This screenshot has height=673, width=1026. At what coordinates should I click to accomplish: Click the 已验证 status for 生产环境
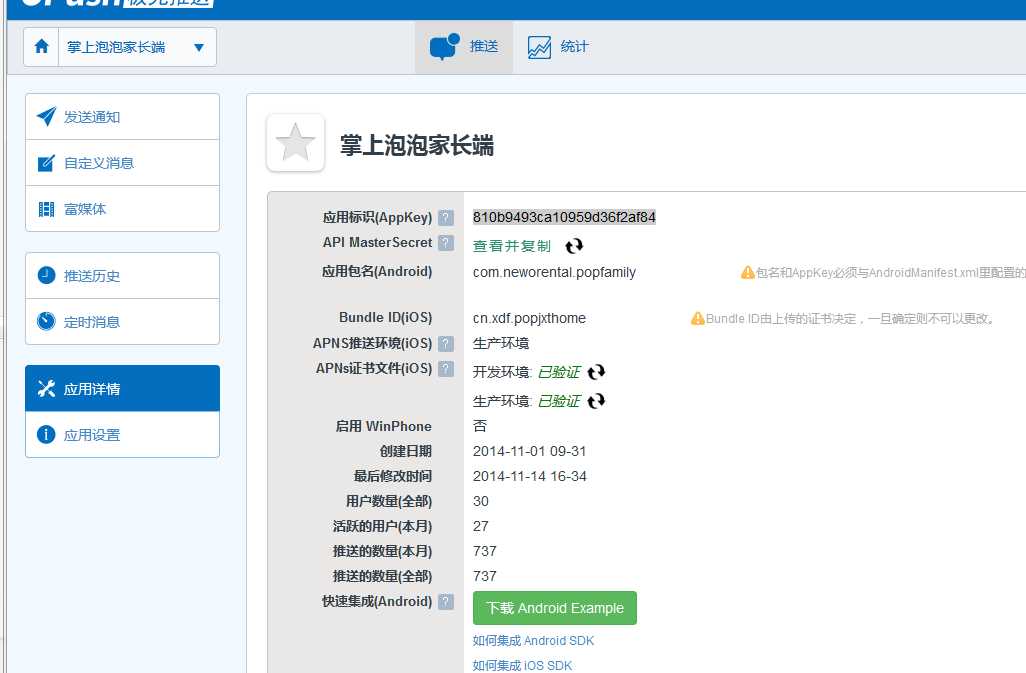coord(559,401)
